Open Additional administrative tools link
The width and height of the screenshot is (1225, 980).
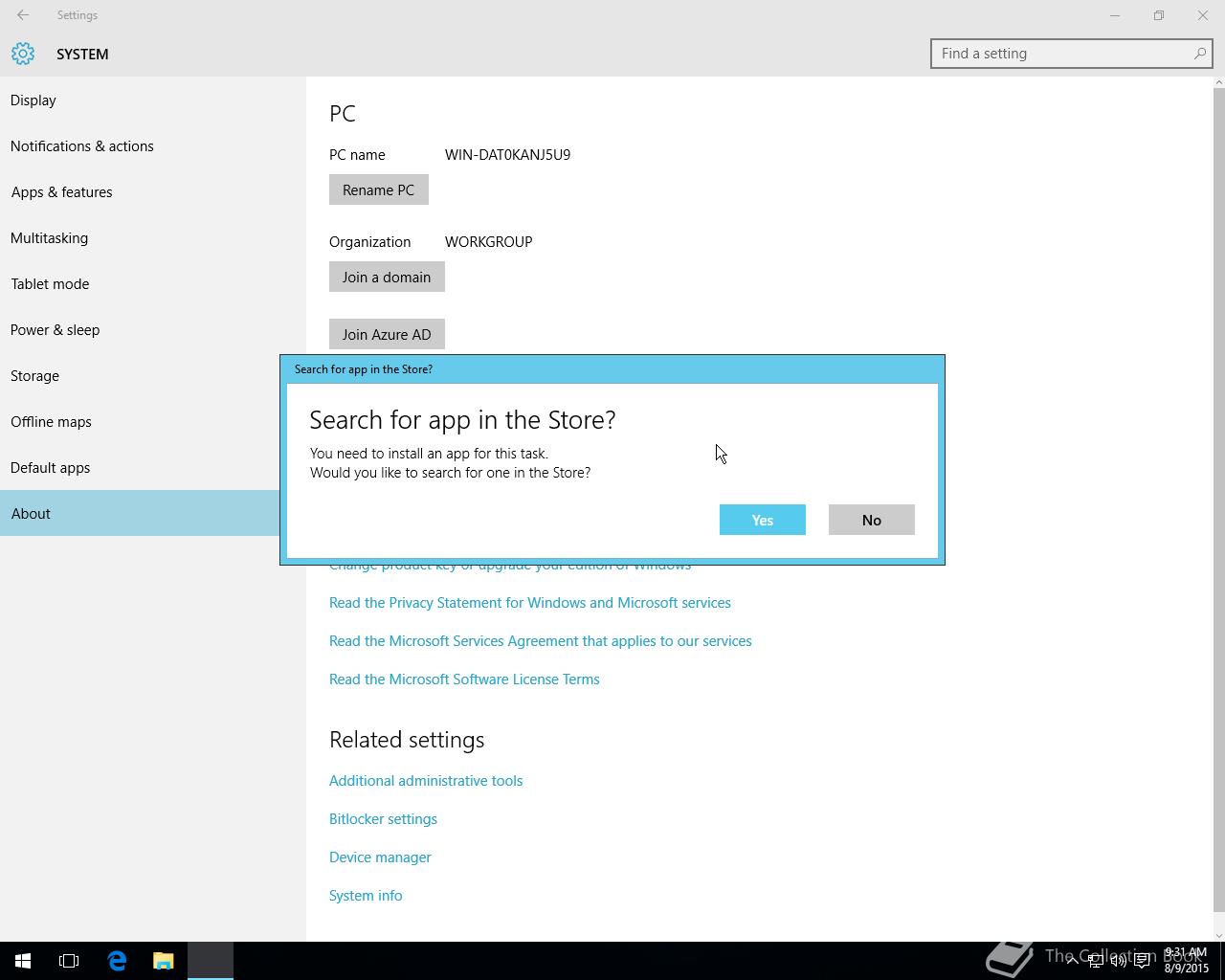coord(426,780)
